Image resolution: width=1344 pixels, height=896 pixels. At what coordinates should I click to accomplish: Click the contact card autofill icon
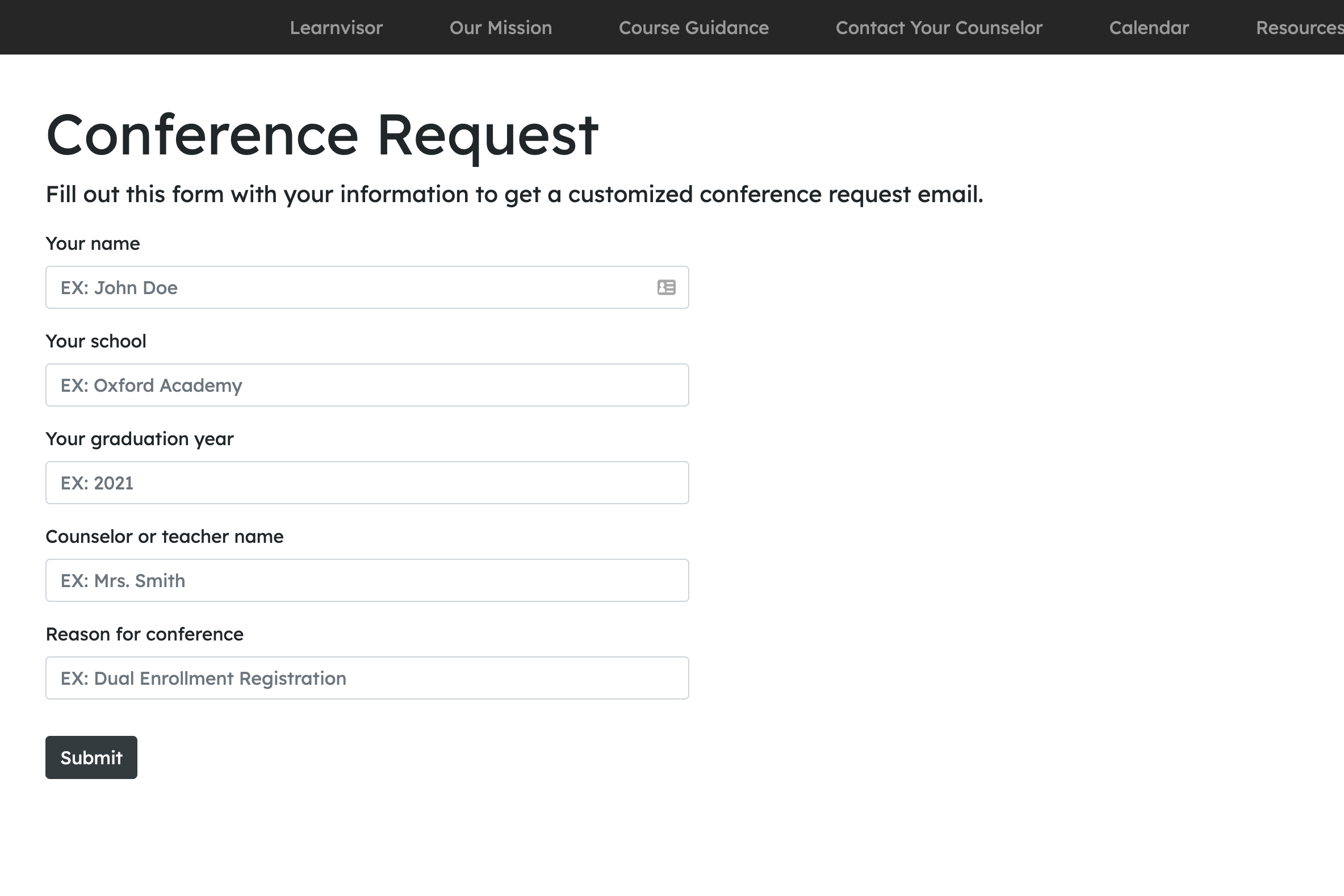click(x=666, y=287)
